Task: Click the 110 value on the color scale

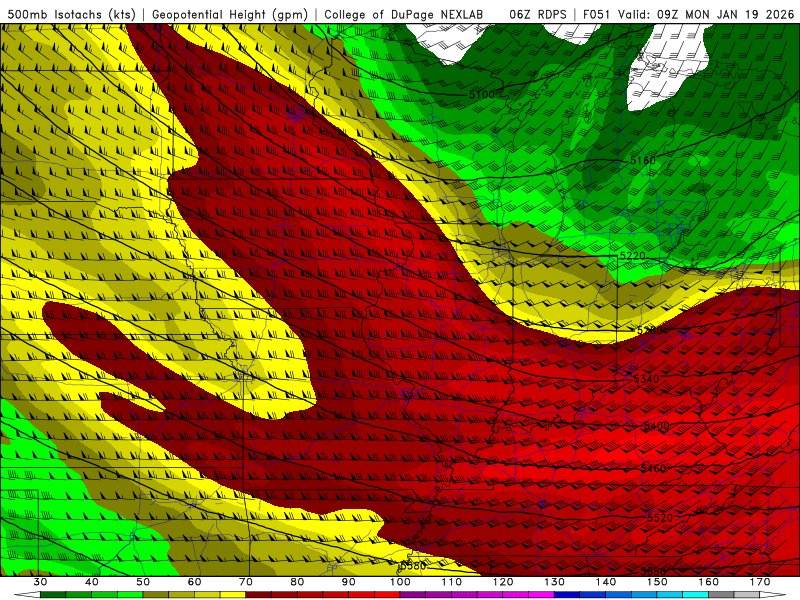Action: [452, 582]
